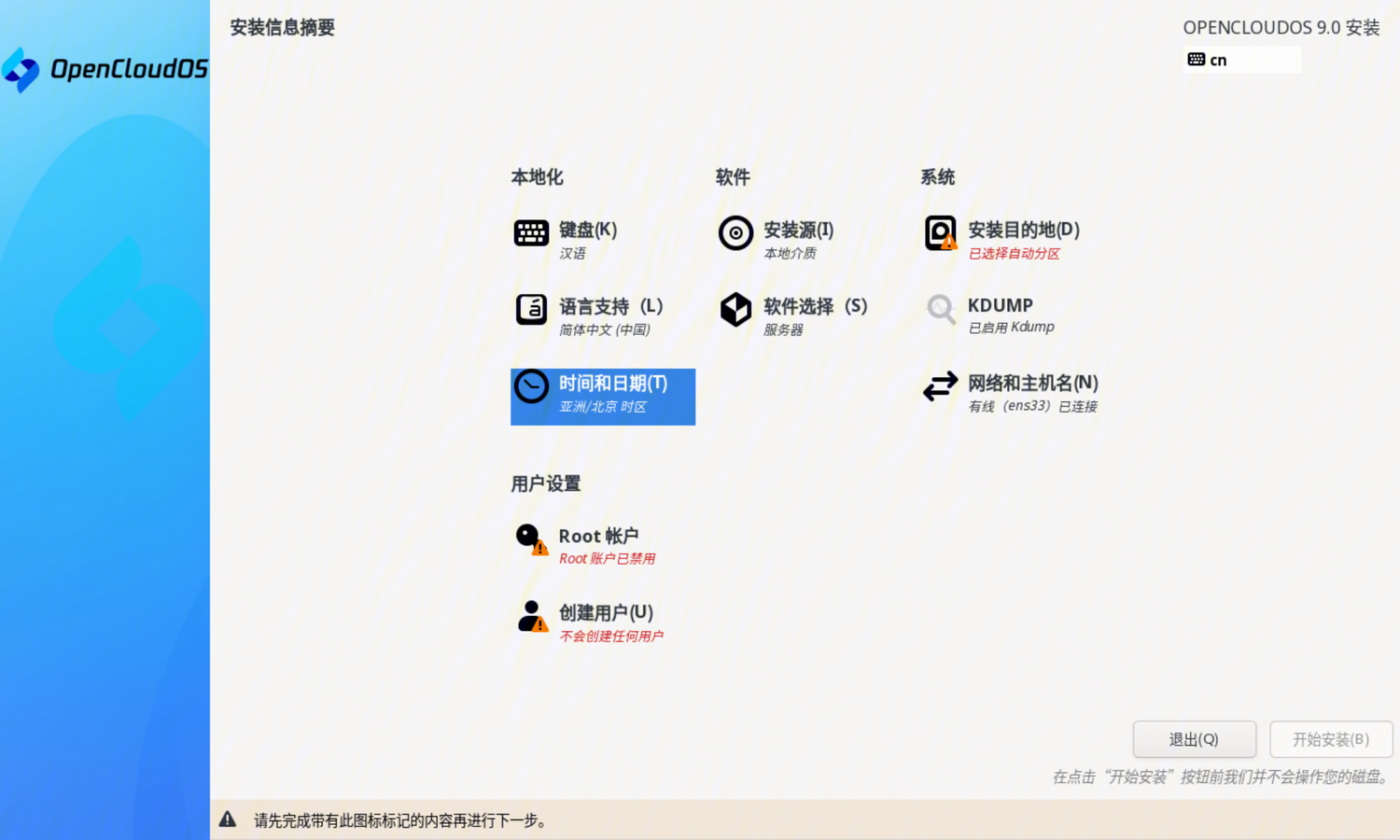Click the installation destination (安装目的地) disk icon

[941, 232]
